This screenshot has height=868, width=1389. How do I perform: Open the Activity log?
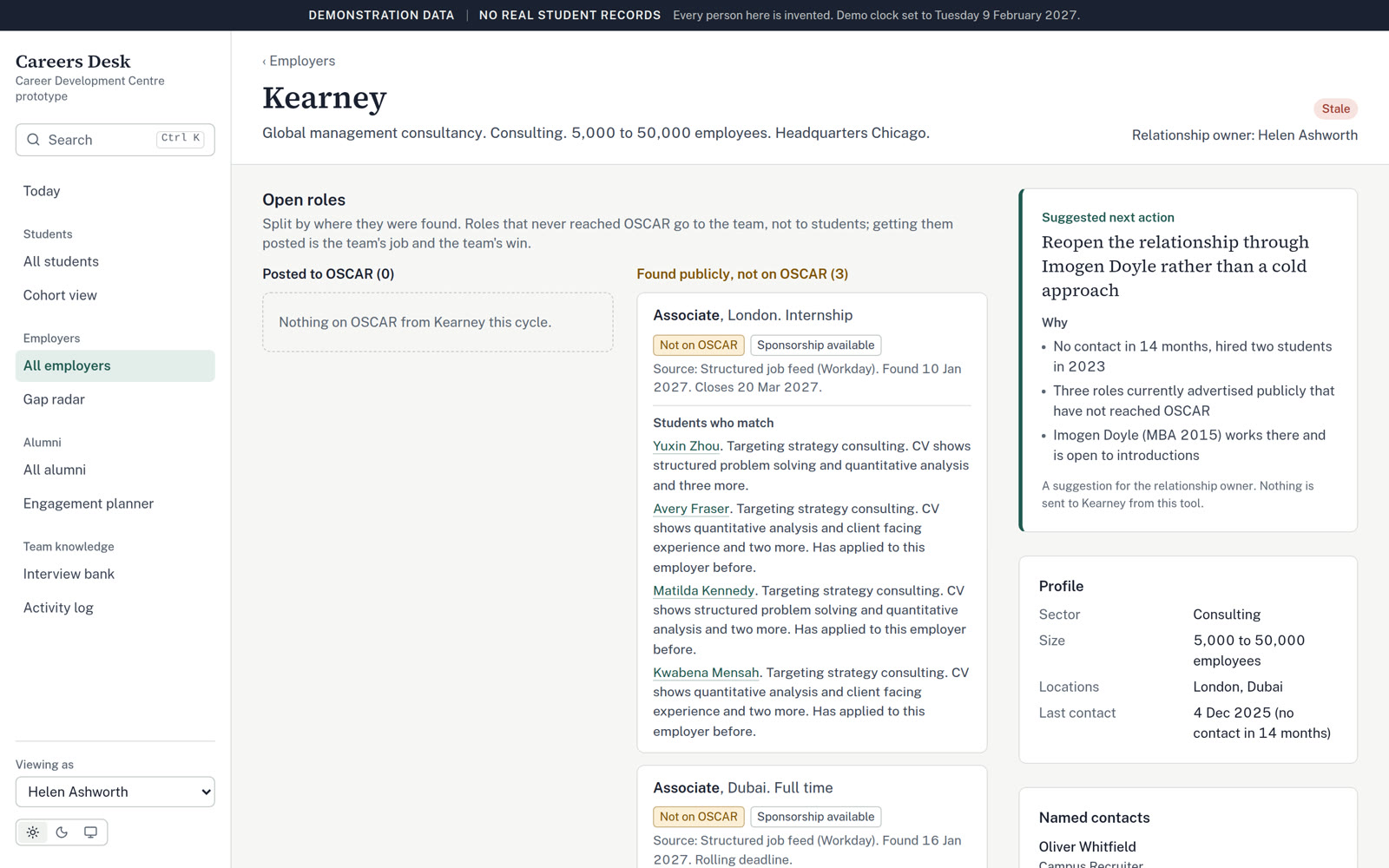coord(115,608)
